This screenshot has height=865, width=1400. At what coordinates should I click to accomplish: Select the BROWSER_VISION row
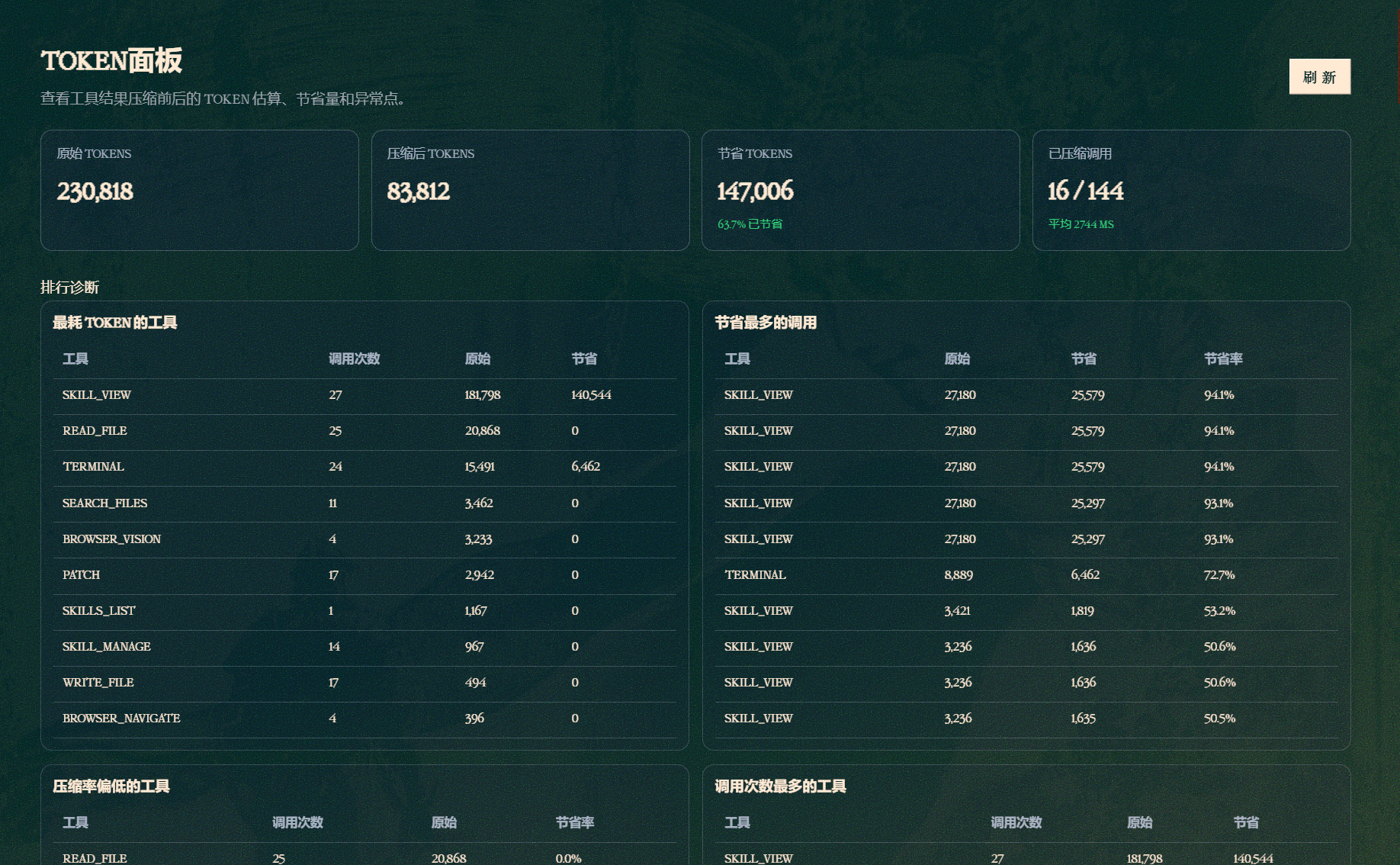click(364, 539)
